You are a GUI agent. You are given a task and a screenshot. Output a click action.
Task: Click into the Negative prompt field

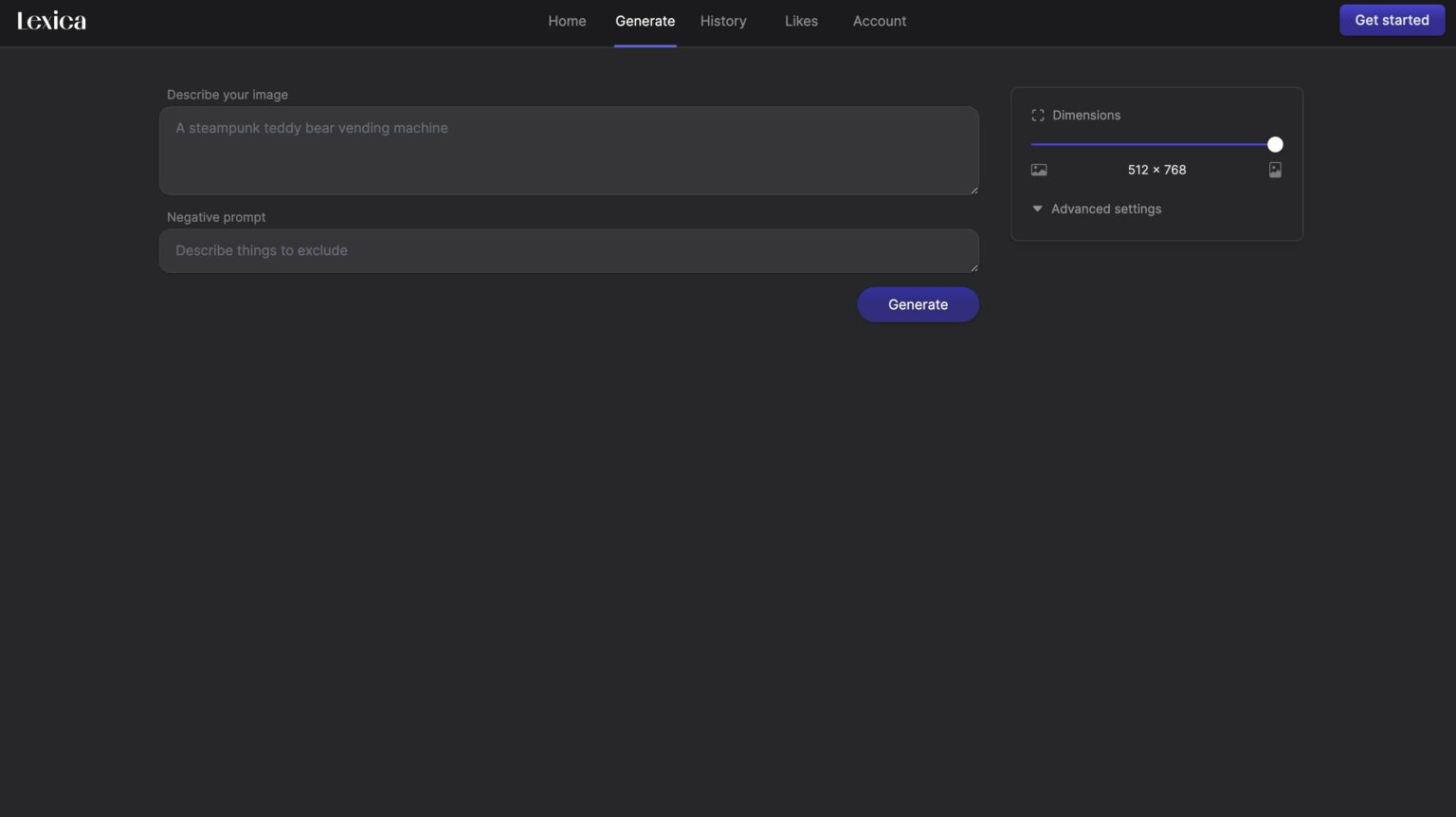(x=569, y=251)
